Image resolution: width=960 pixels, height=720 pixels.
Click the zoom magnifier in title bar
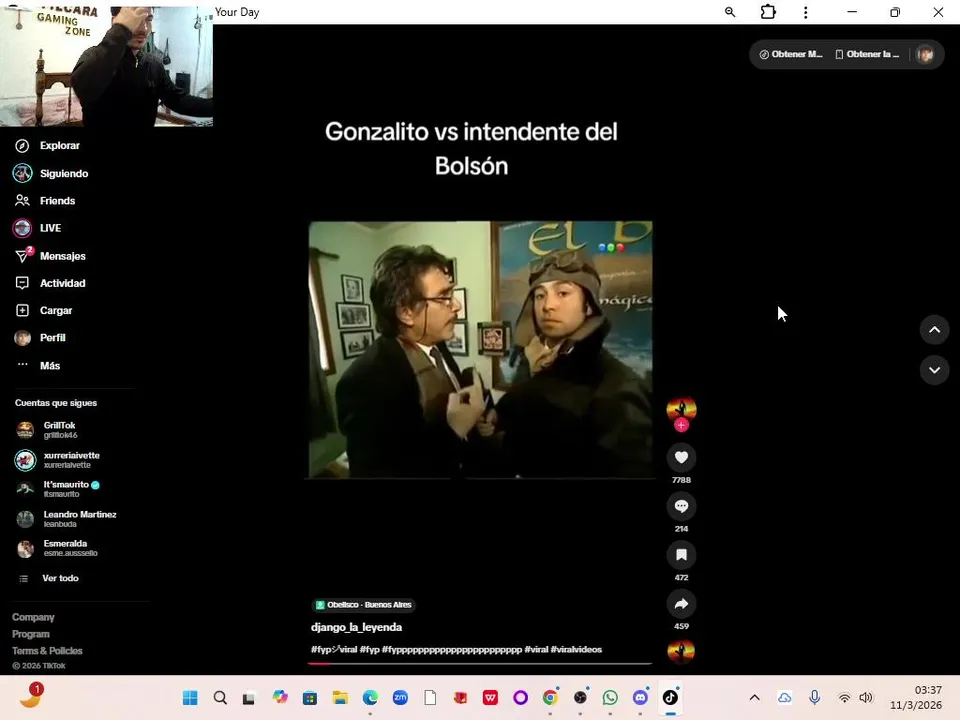point(730,12)
